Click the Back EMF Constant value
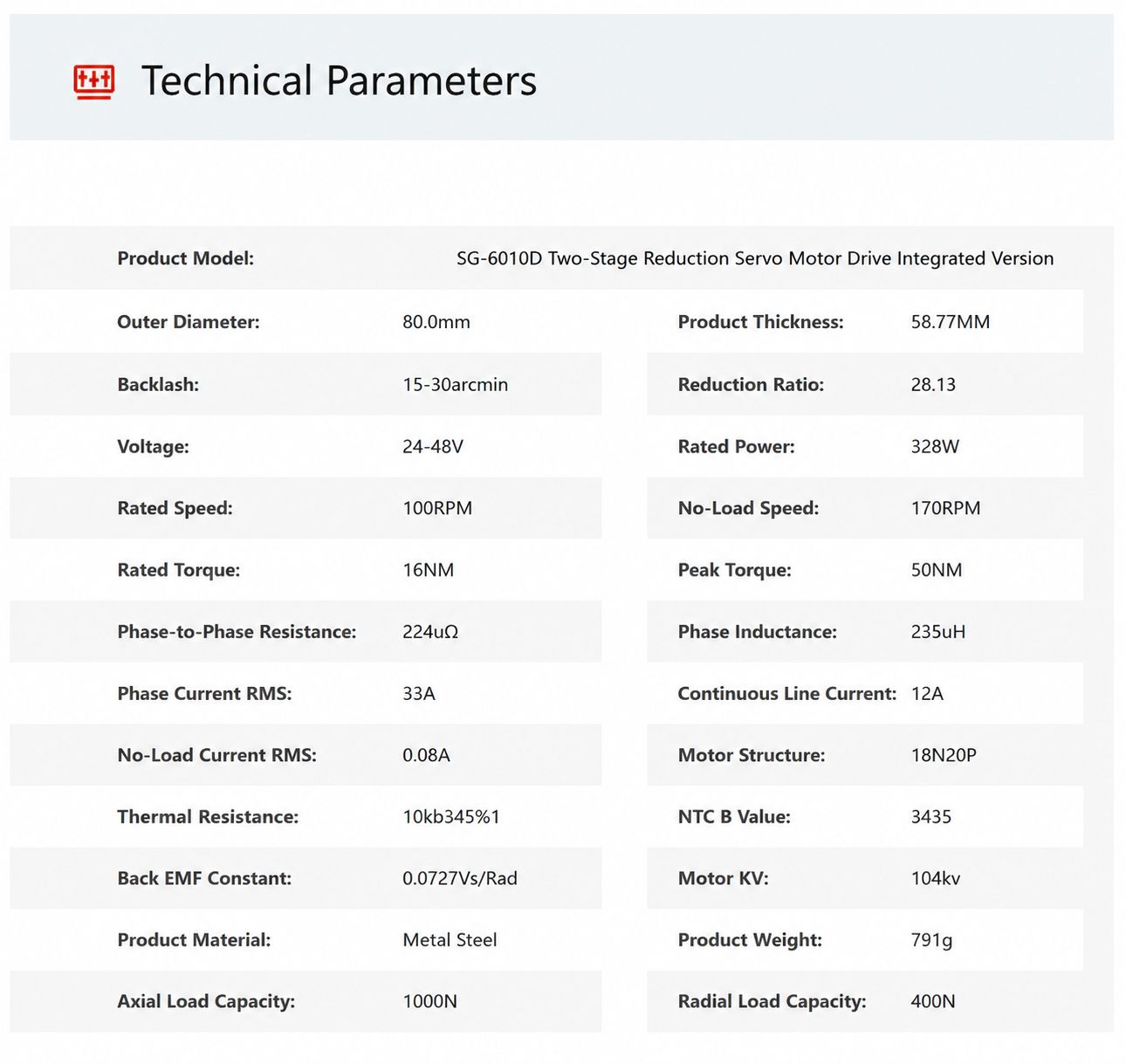1126x1064 pixels. [460, 879]
